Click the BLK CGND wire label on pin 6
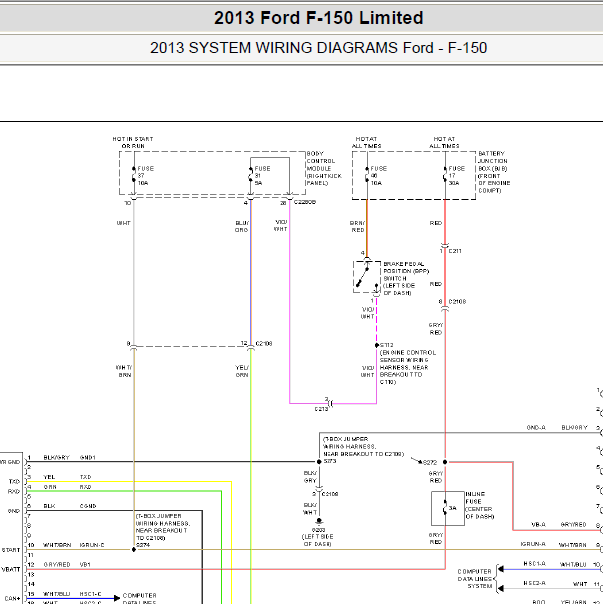This screenshot has width=603, height=604. click(x=69, y=506)
